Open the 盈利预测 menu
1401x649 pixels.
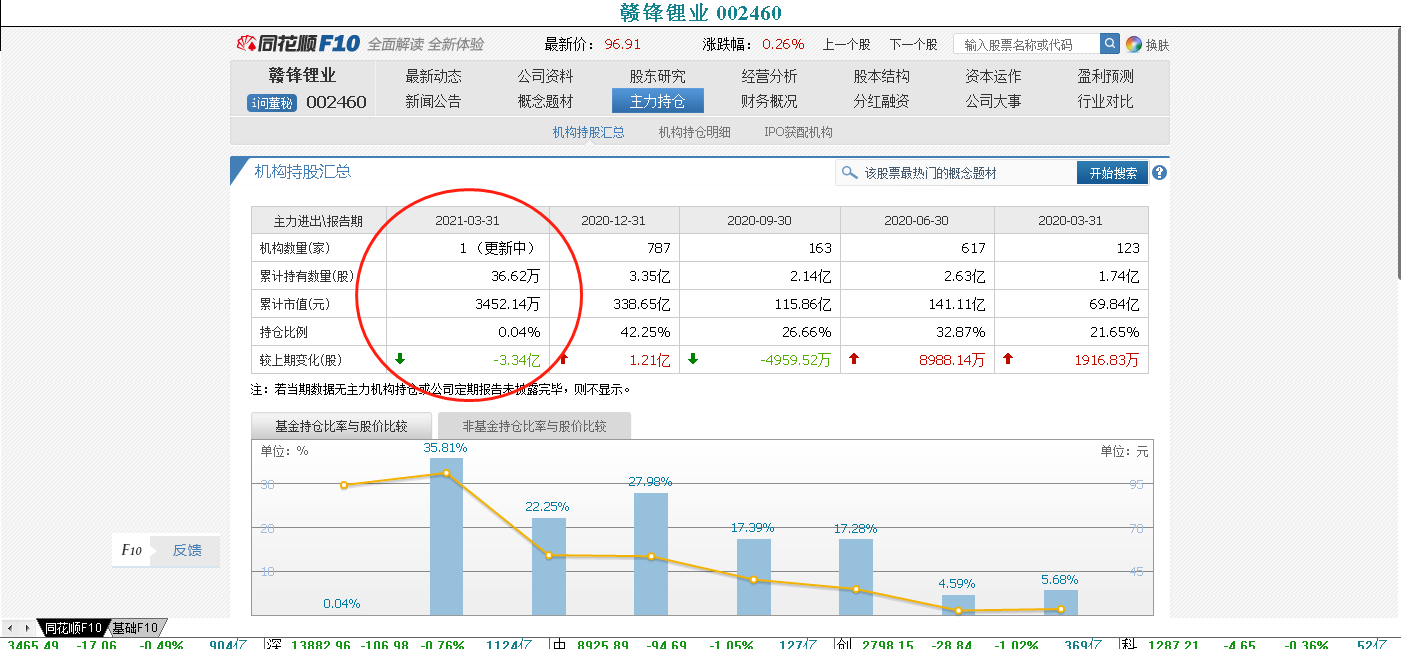[x=1105, y=76]
